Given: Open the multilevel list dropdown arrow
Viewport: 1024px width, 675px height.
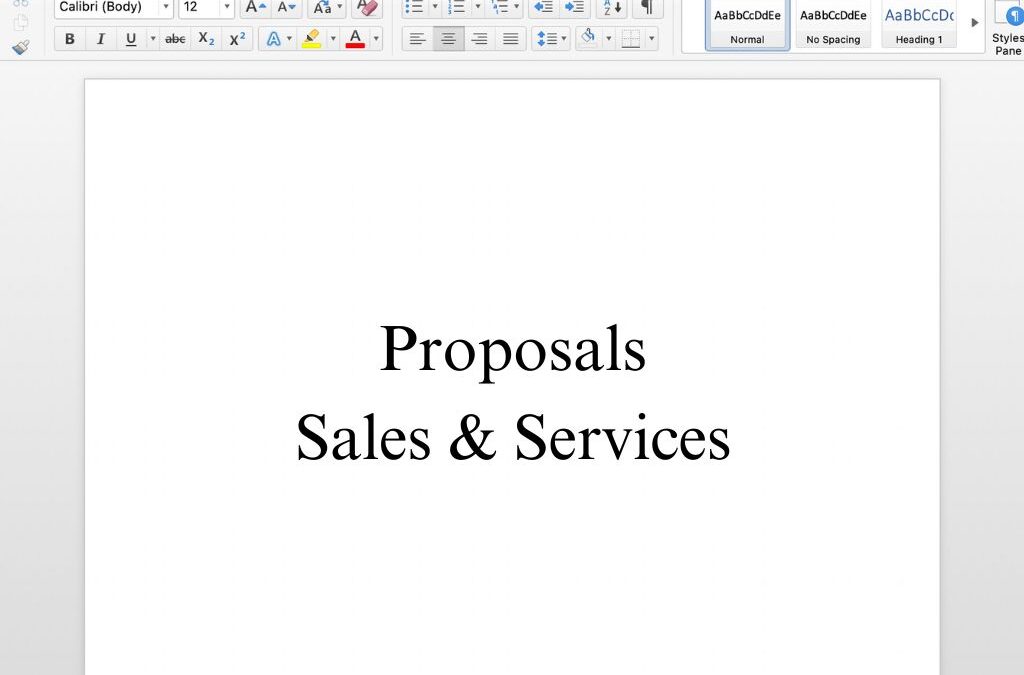Looking at the screenshot, I should pyautogui.click(x=517, y=7).
